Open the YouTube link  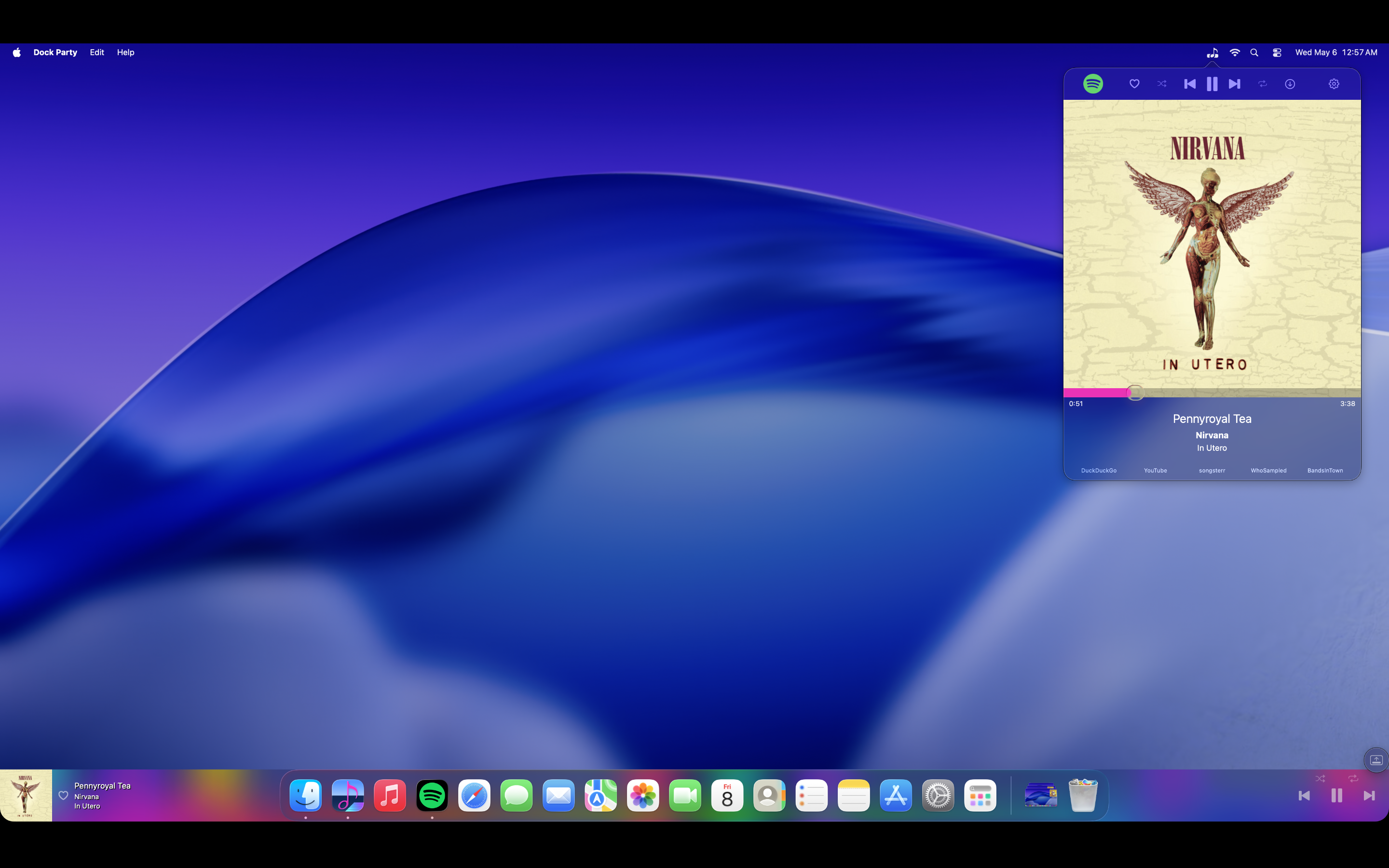coord(1156,471)
